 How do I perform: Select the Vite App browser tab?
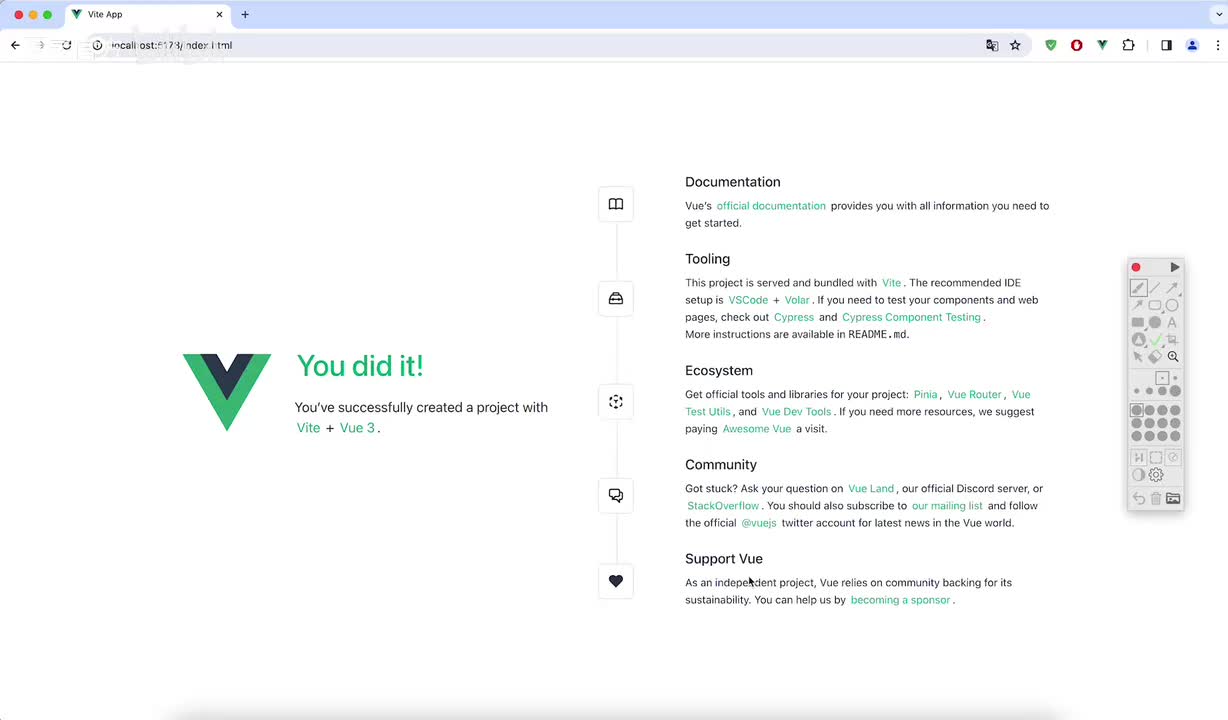coord(147,15)
